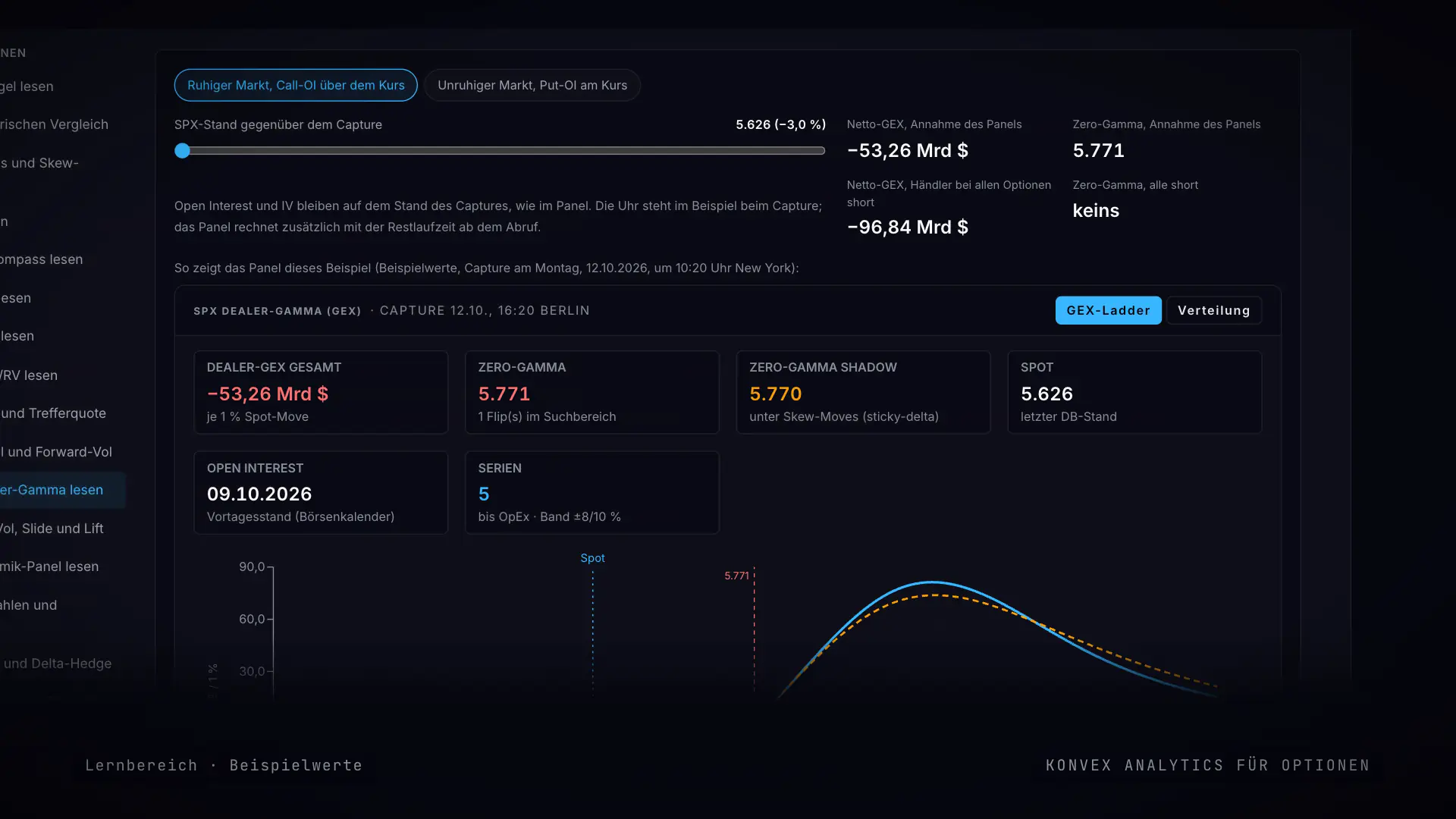Viewport: 1456px width, 819px height.
Task: Click the 'CAPTURE 12.10., 16:20 BERLIN' header text
Action: point(485,310)
